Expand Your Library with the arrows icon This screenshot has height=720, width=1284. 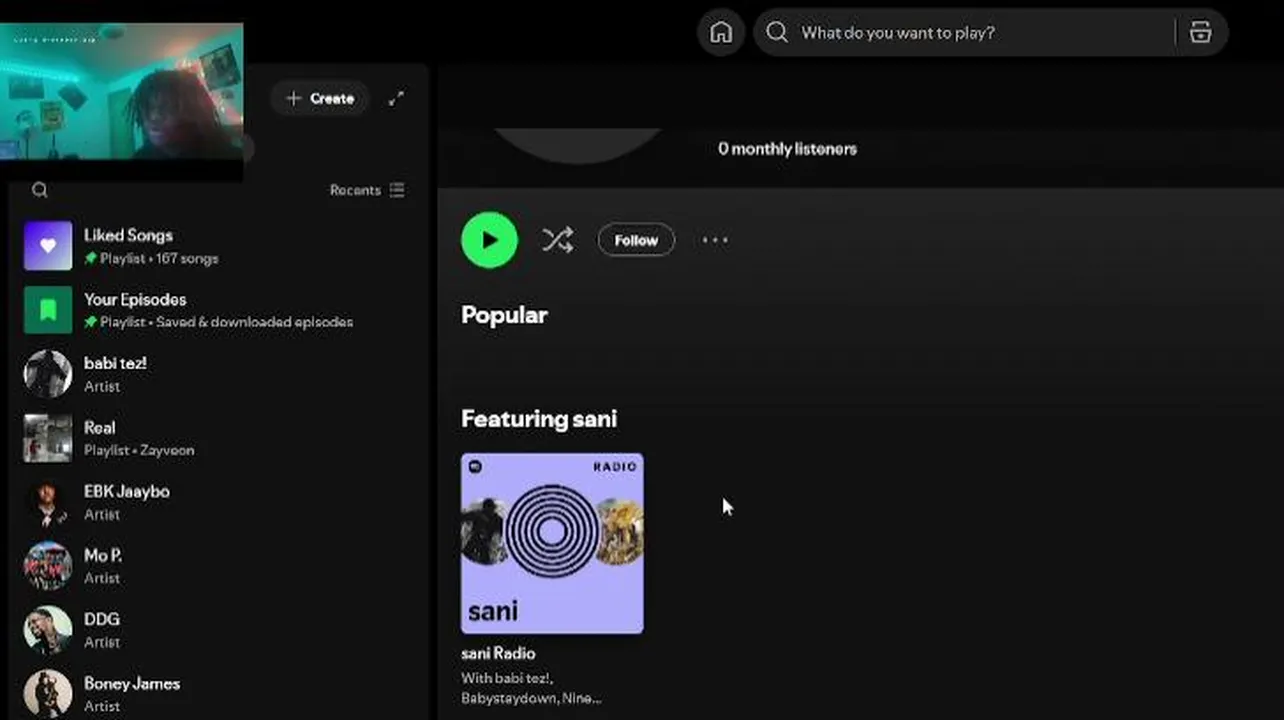click(x=397, y=98)
